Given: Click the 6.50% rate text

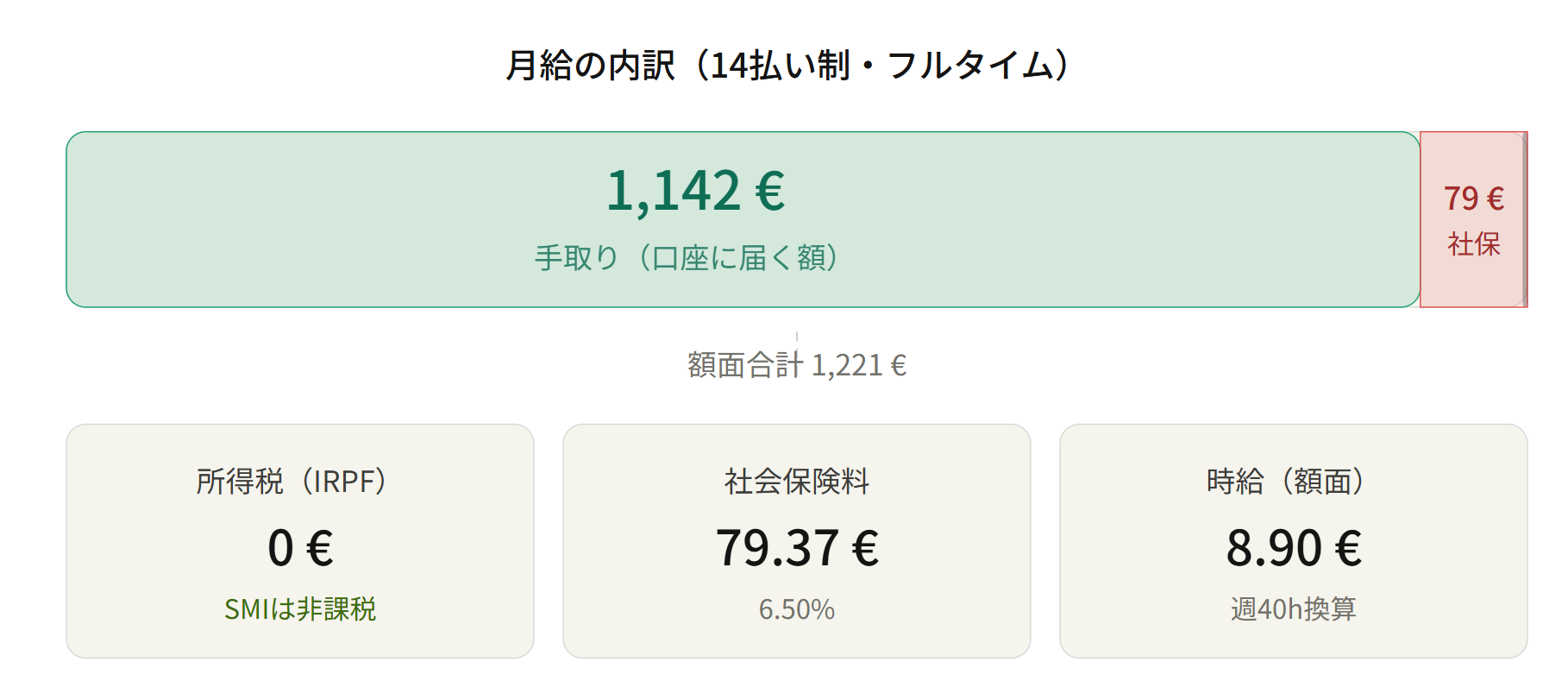Looking at the screenshot, I should tap(796, 609).
